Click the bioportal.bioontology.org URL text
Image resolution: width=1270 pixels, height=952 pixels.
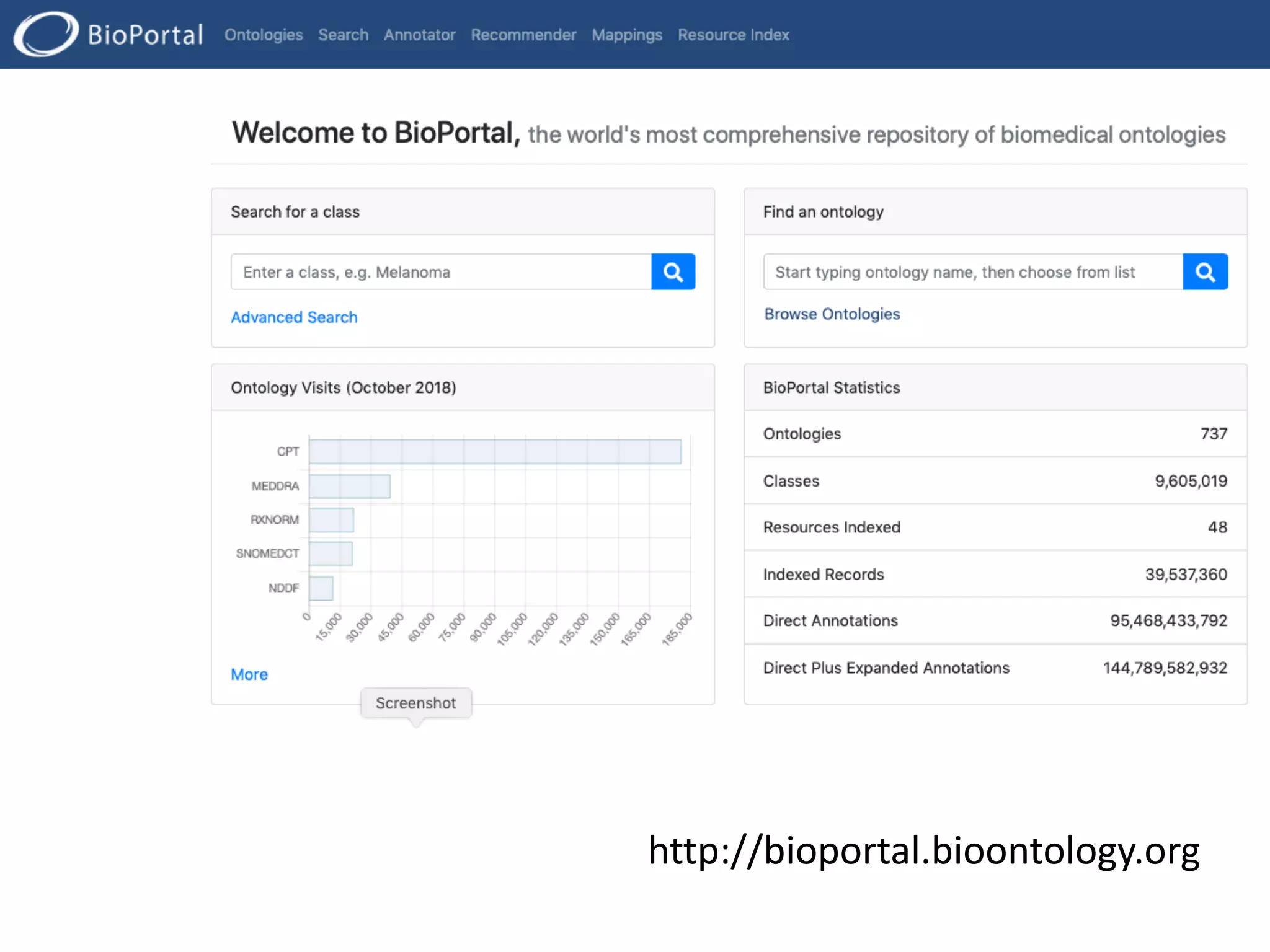[924, 851]
